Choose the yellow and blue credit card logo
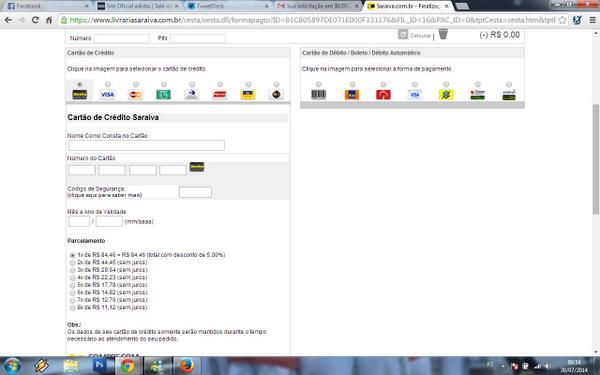 point(248,94)
